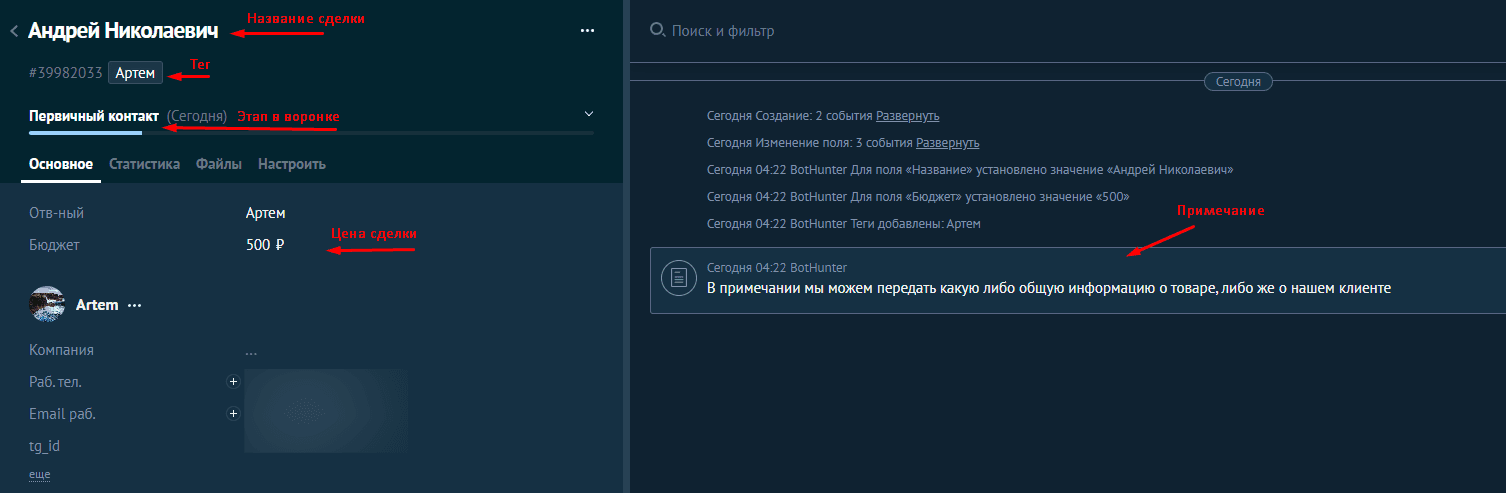Click the note document icon
1506x493 pixels.
[678, 279]
